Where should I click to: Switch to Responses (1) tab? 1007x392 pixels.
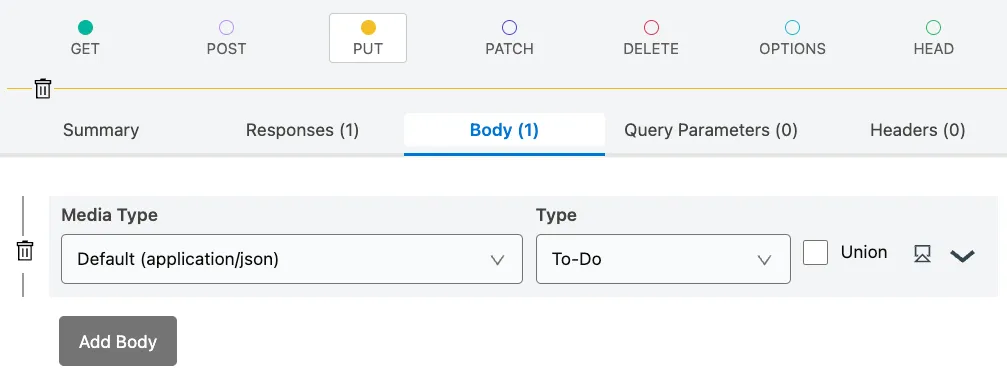coord(302,130)
